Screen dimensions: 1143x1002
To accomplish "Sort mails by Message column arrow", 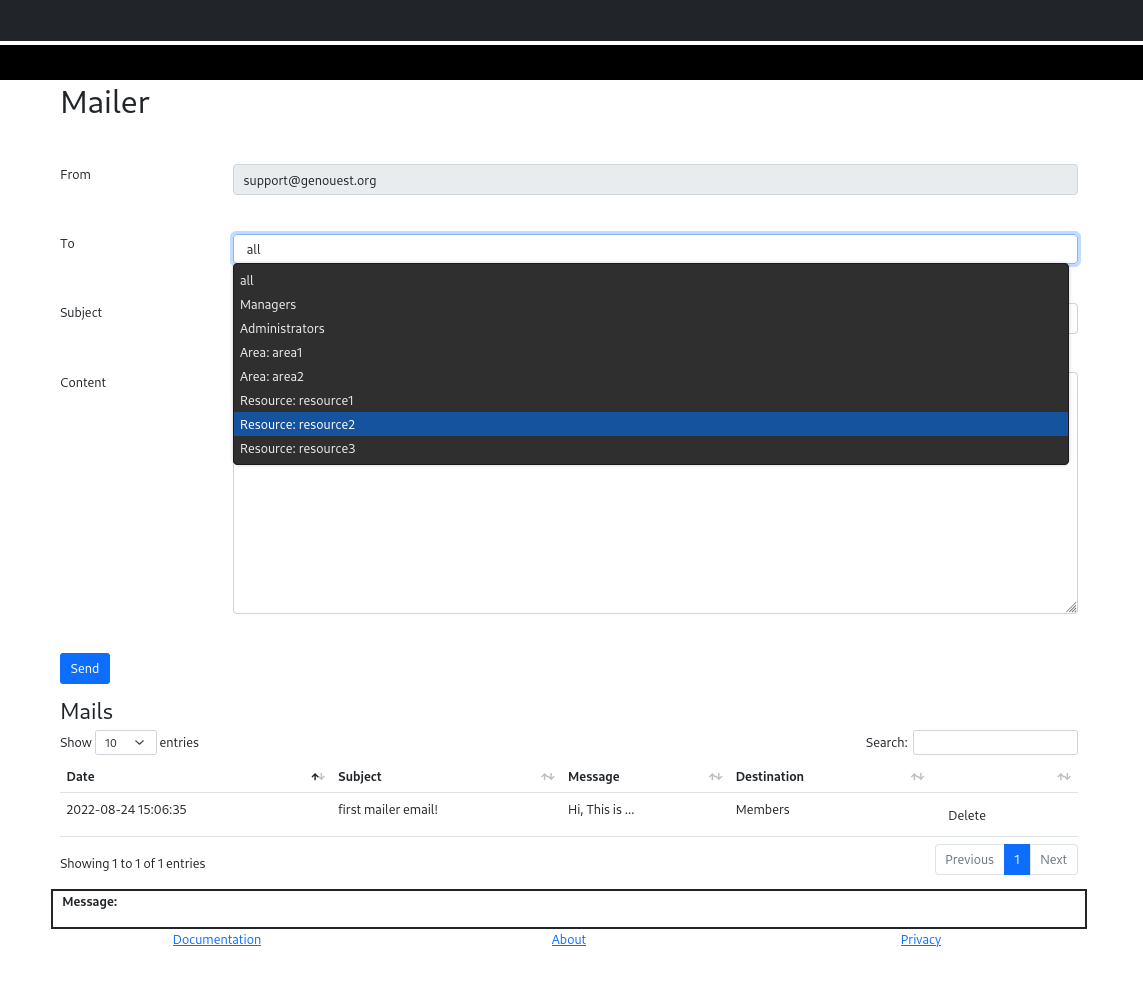I will (x=715, y=777).
